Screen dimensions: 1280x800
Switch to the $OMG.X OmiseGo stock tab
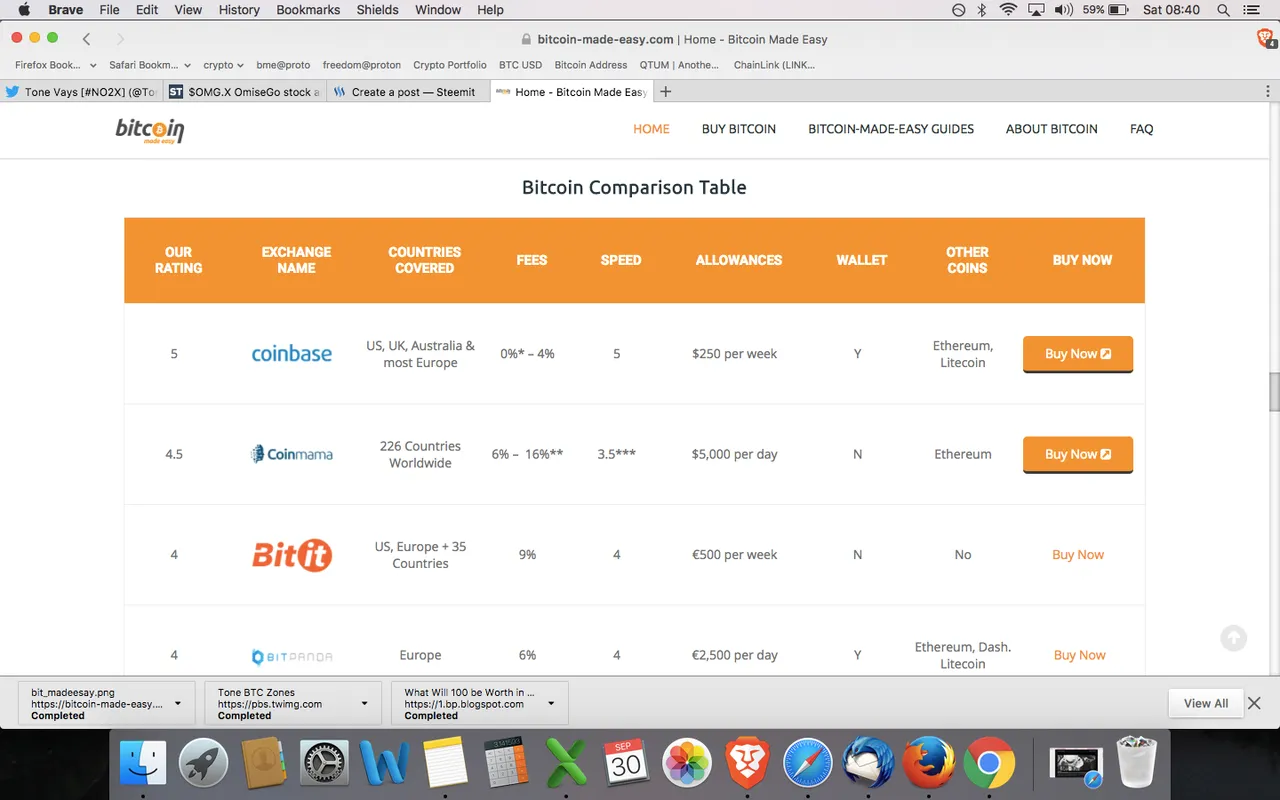[x=244, y=92]
